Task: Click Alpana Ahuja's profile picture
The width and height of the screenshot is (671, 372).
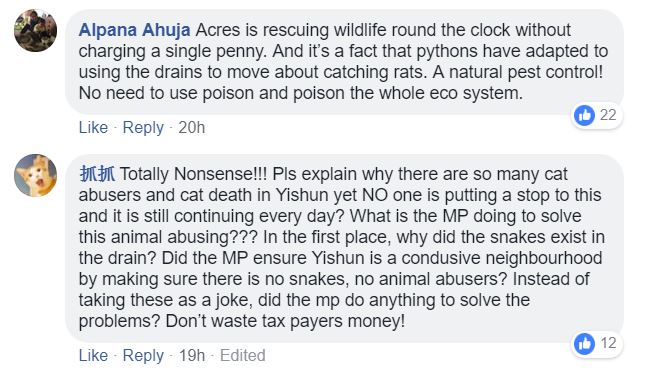Action: tap(36, 30)
